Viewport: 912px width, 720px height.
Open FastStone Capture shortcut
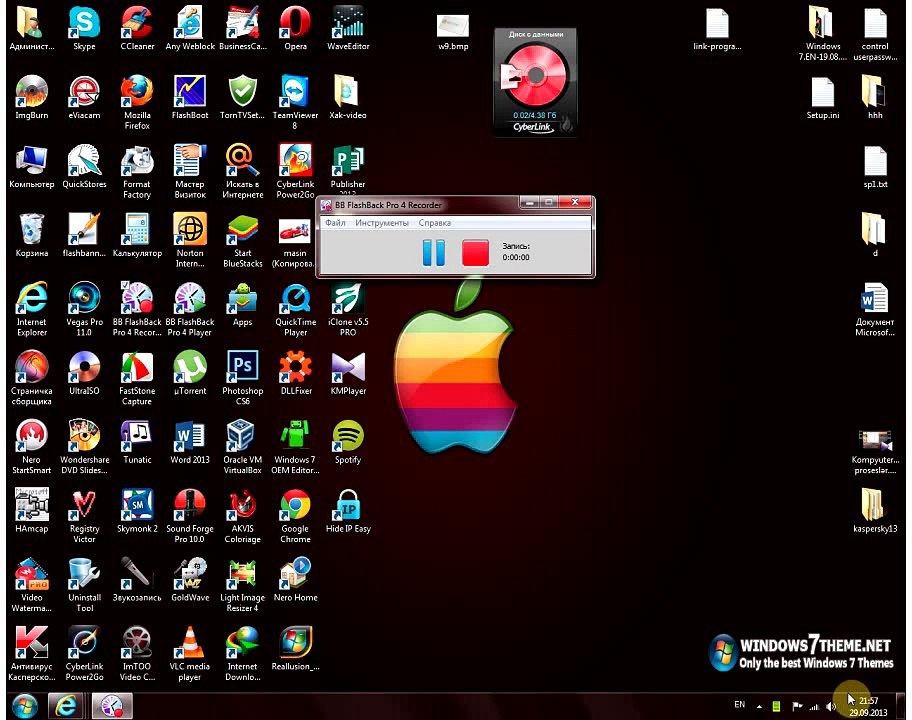tap(137, 378)
